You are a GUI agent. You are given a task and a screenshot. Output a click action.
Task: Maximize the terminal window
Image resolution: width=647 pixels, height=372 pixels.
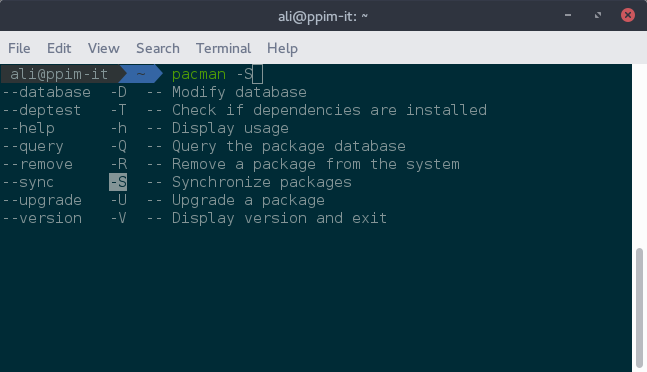point(597,15)
